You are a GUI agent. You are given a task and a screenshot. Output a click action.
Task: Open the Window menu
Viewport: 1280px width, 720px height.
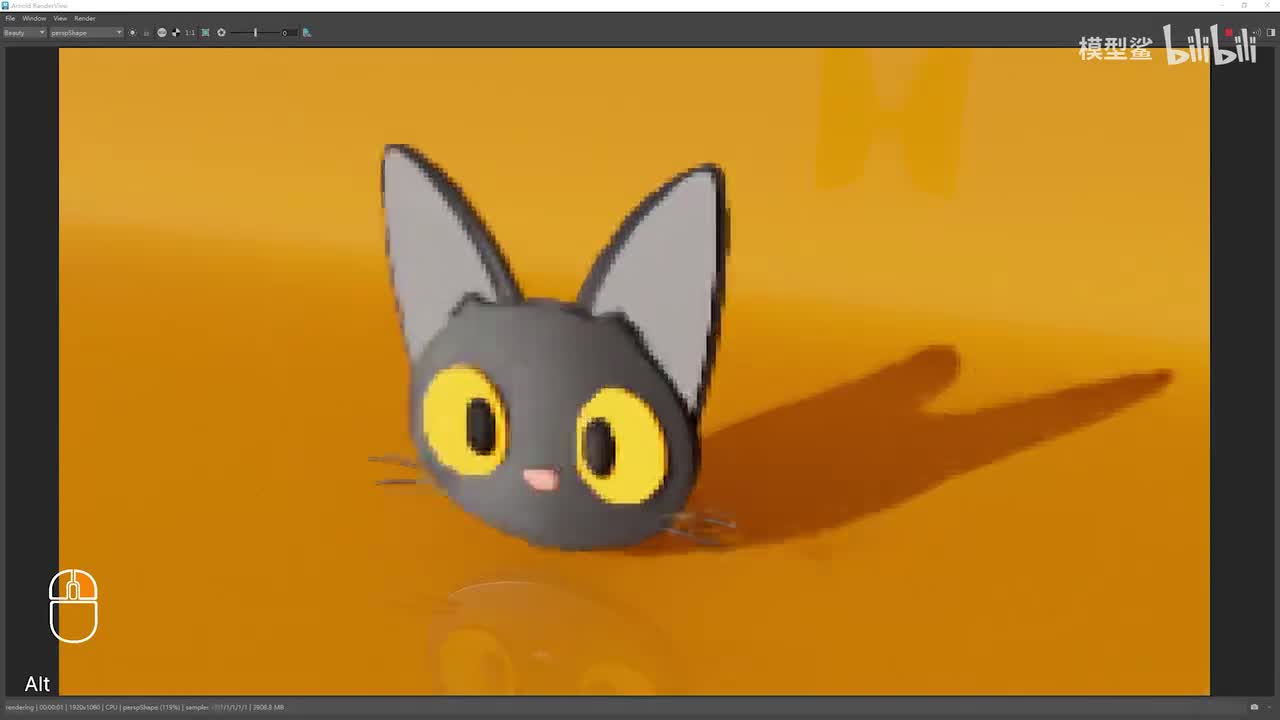[34, 18]
